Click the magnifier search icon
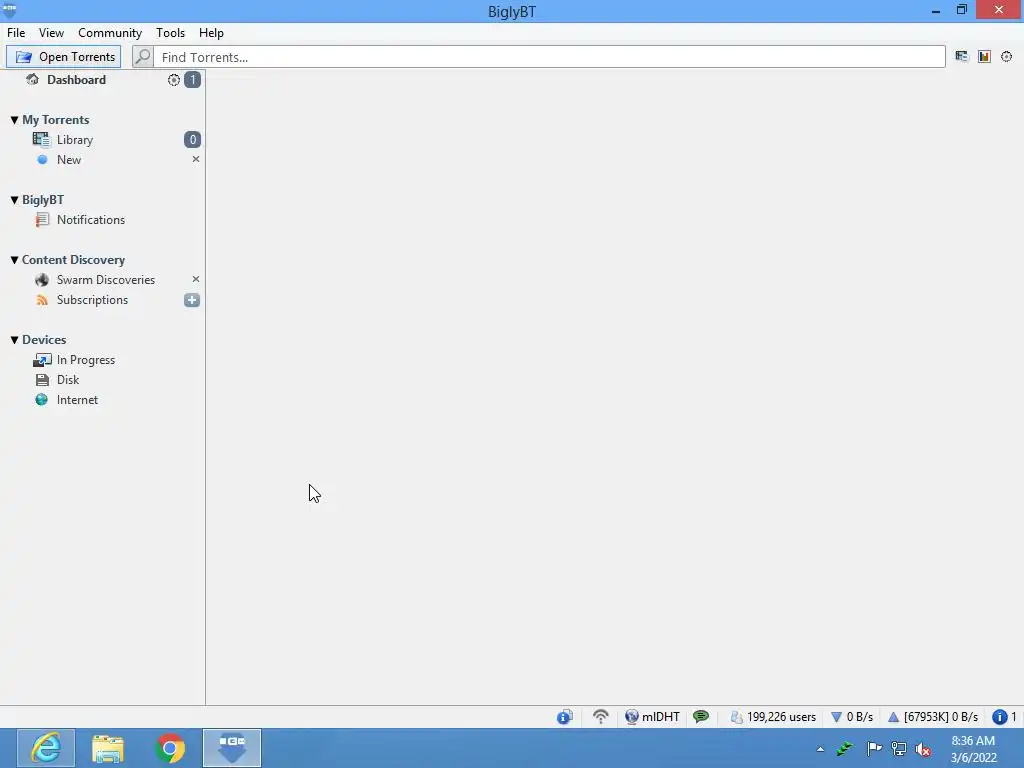This screenshot has width=1024, height=768. (143, 57)
